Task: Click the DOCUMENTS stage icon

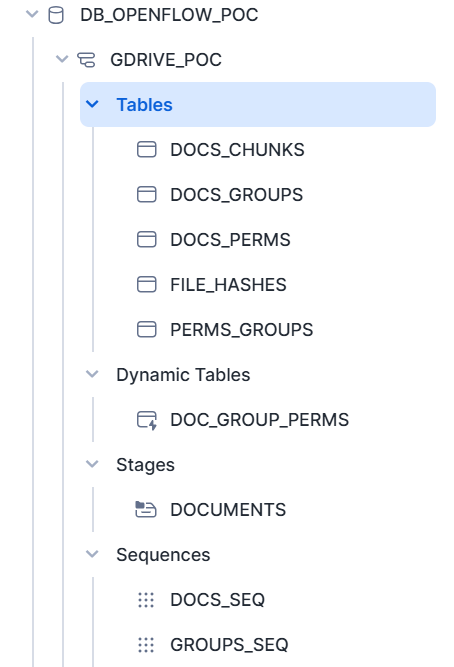Action: click(146, 510)
